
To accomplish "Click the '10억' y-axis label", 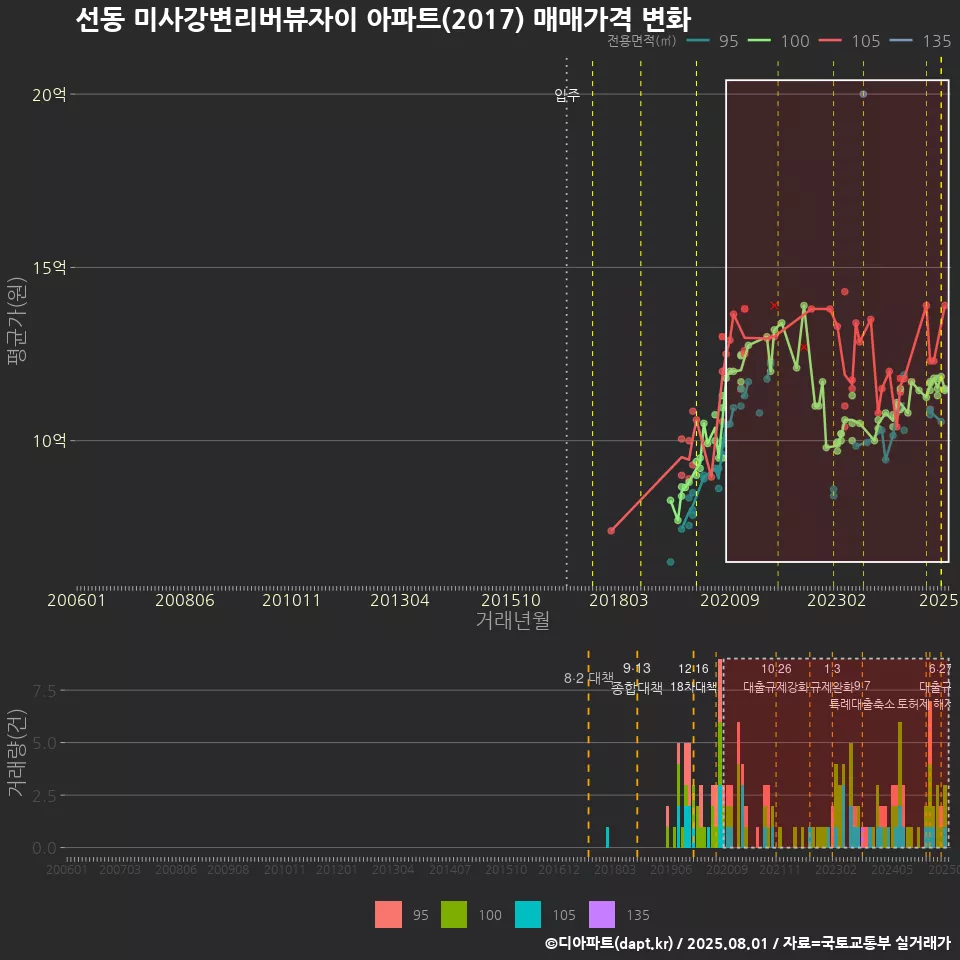I will pyautogui.click(x=49, y=441).
